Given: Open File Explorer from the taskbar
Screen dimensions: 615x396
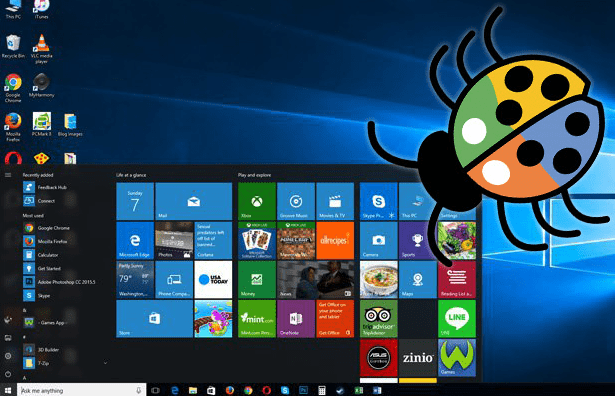Looking at the screenshot, I should click(x=193, y=391).
